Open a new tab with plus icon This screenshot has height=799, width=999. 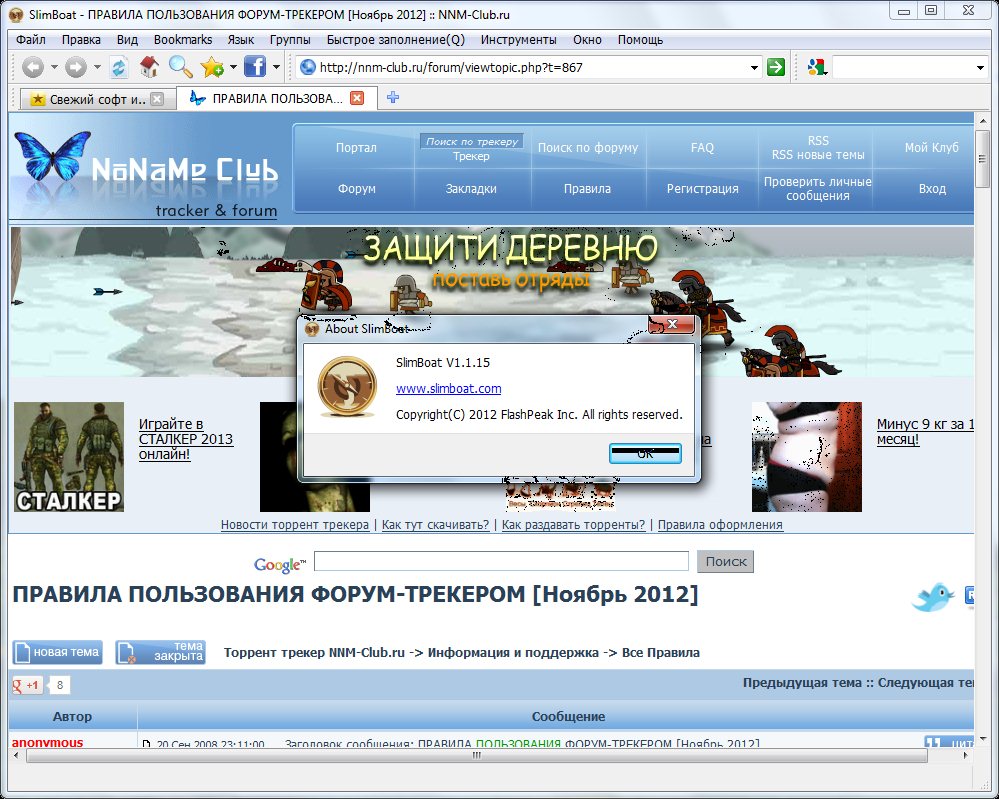click(x=392, y=97)
